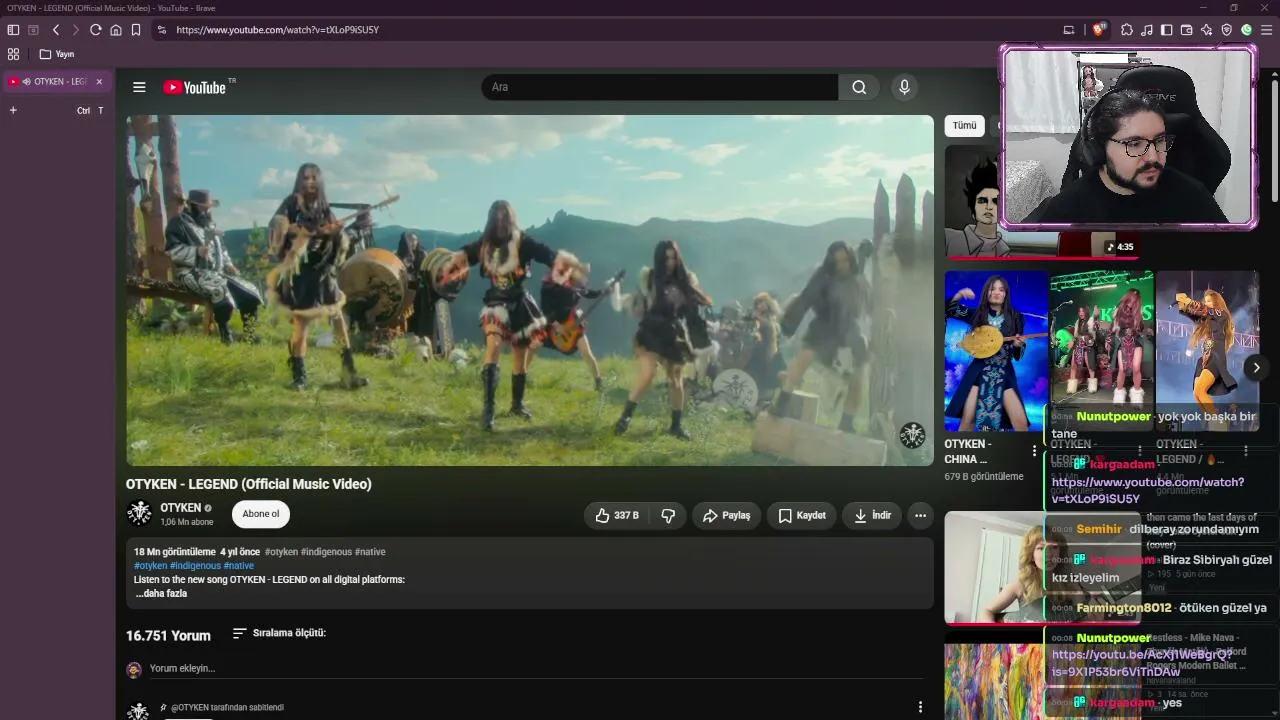Open the OTYKEN - CHINA short thumbnail

(996, 351)
